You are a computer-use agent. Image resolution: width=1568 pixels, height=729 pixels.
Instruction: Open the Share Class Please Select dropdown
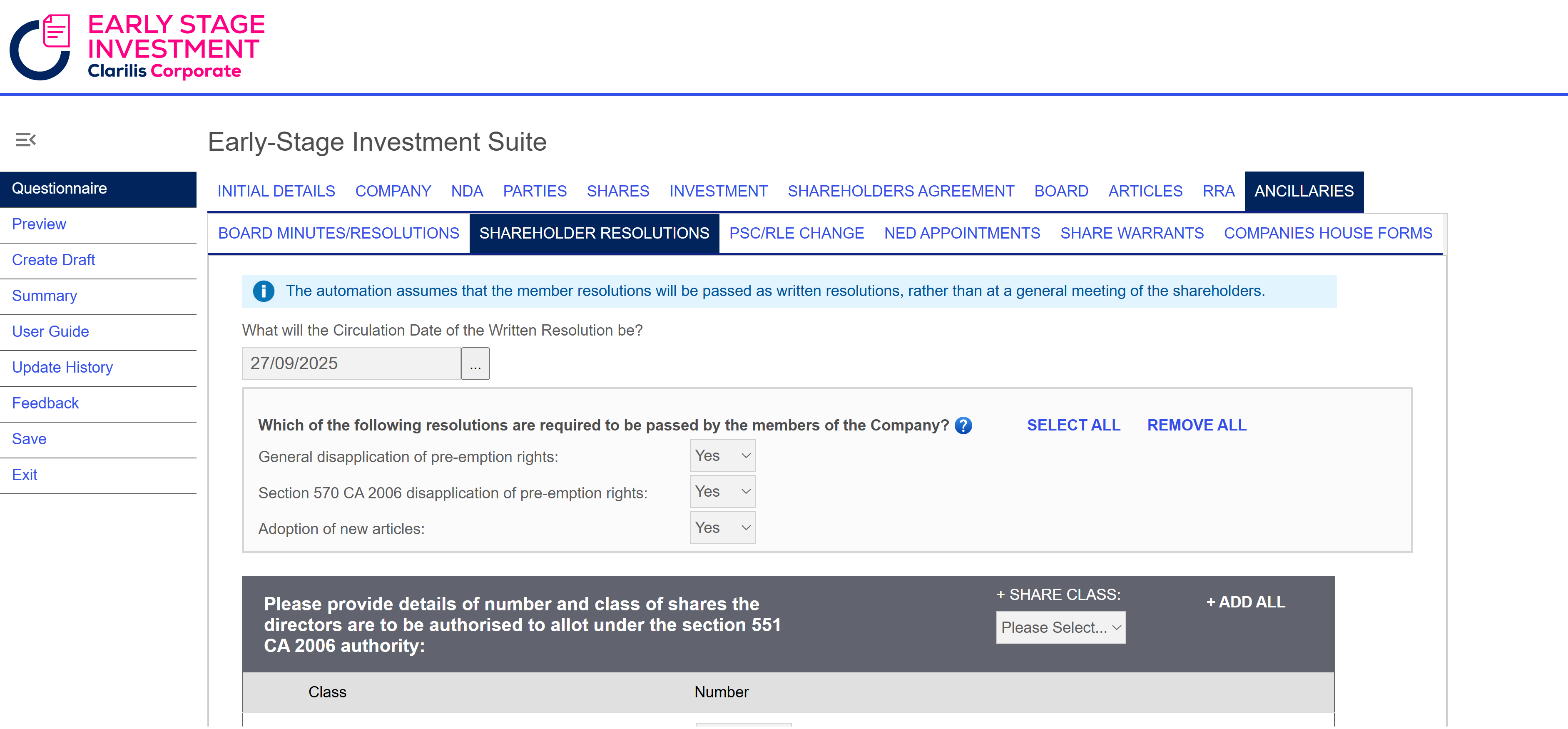(1060, 627)
